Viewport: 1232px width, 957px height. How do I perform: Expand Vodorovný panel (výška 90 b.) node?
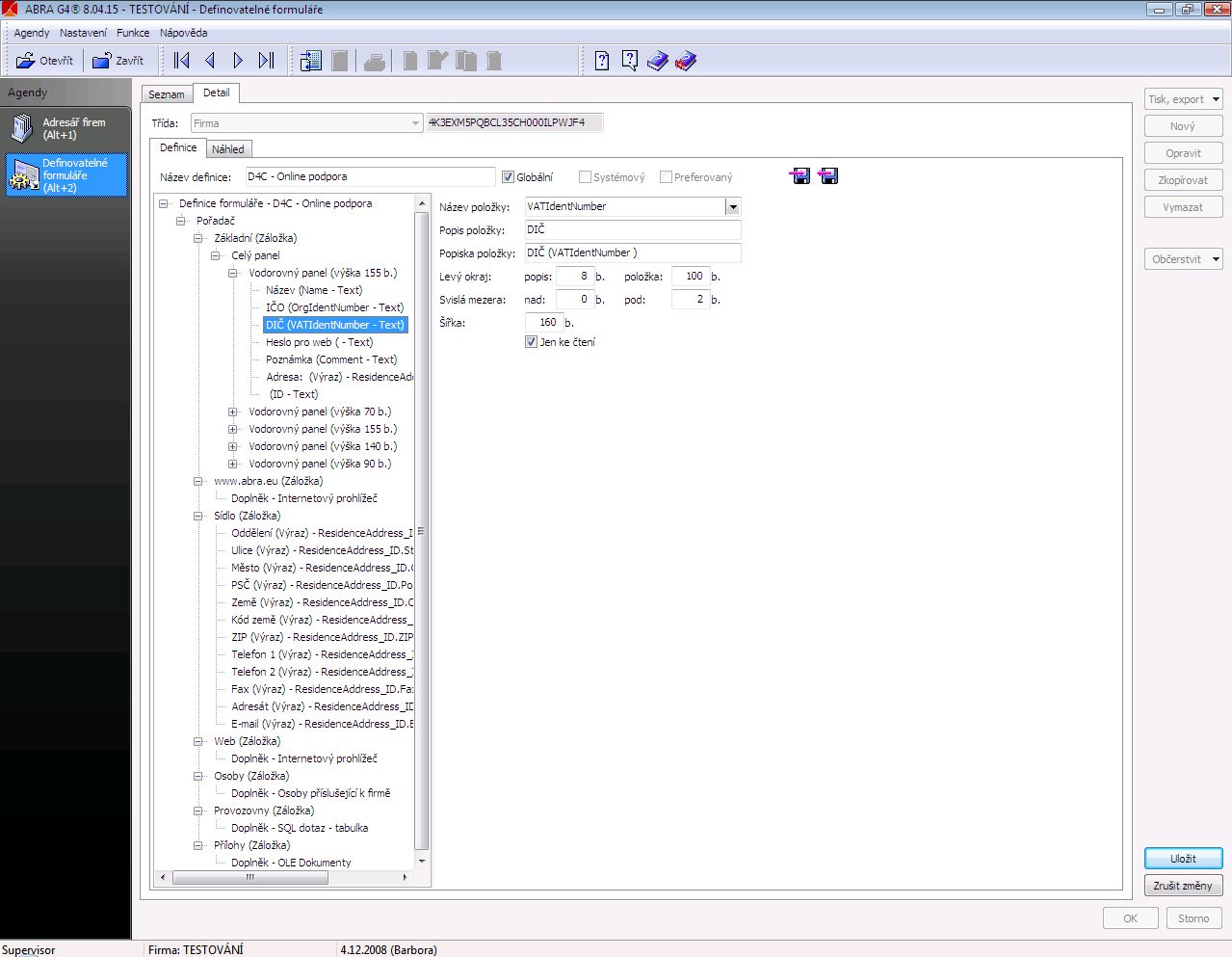[x=232, y=465]
